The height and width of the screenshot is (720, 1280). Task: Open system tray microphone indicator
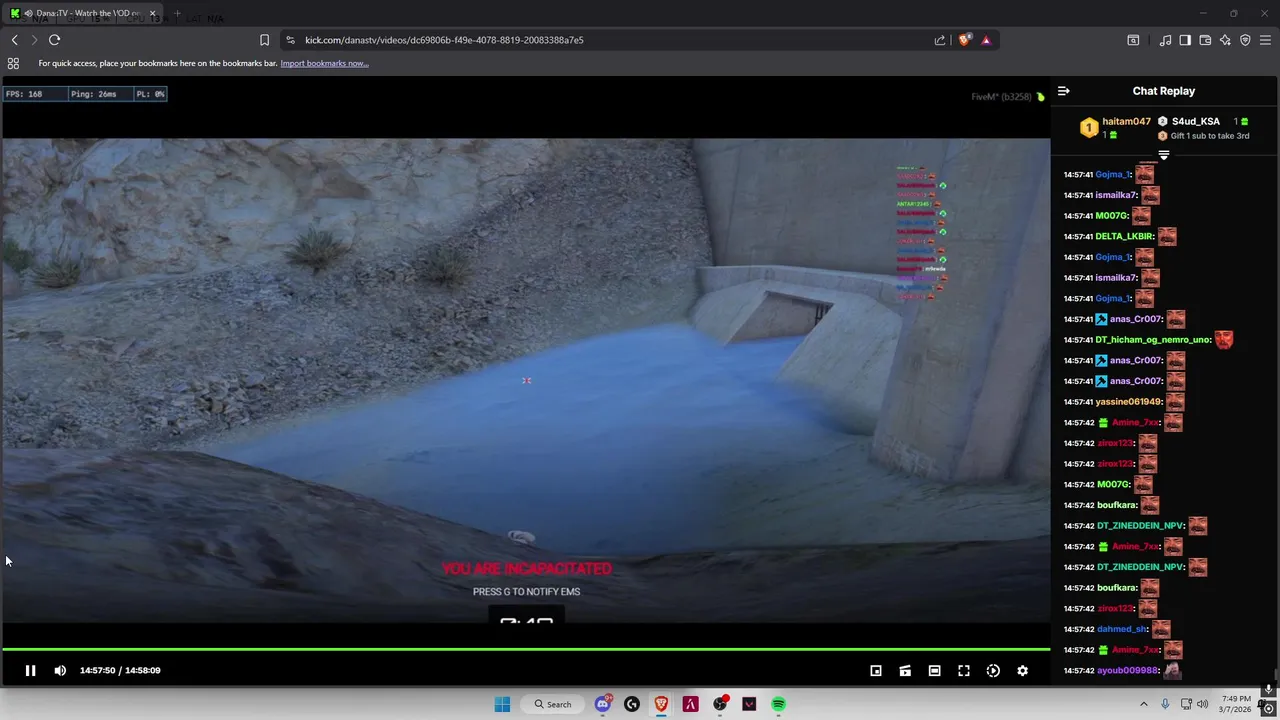tap(1166, 704)
